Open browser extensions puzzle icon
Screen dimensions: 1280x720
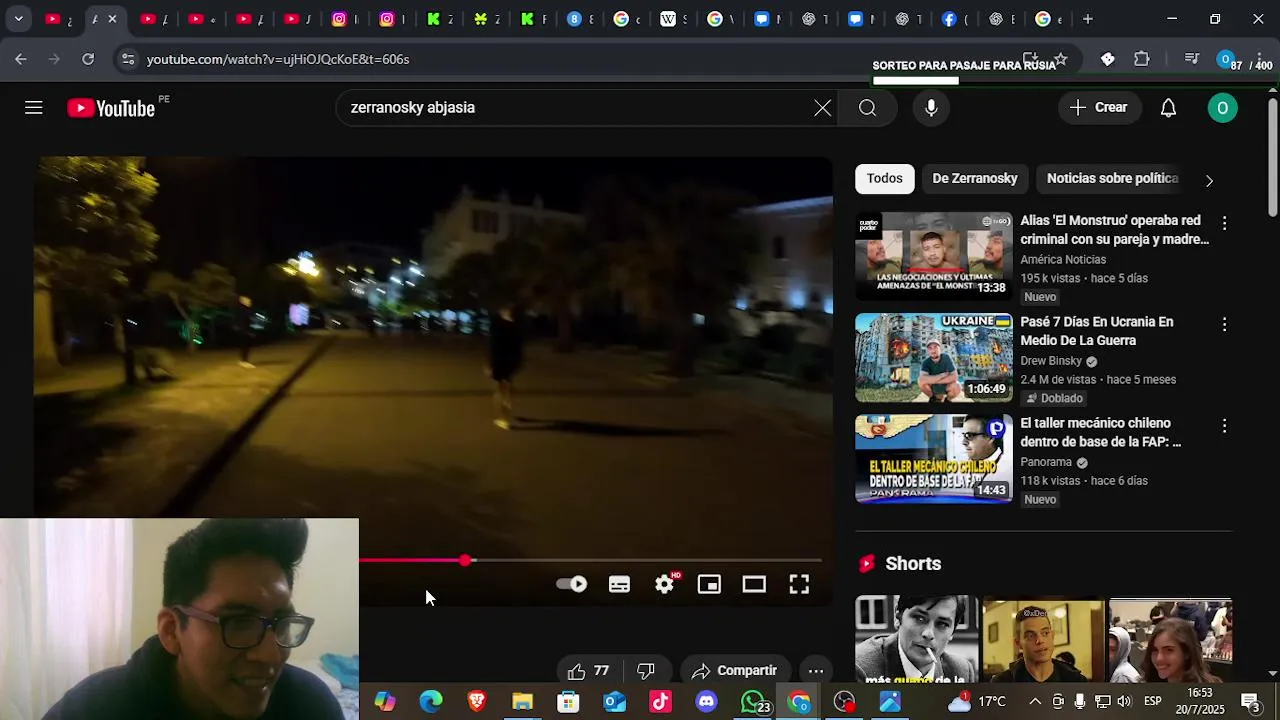1142,59
